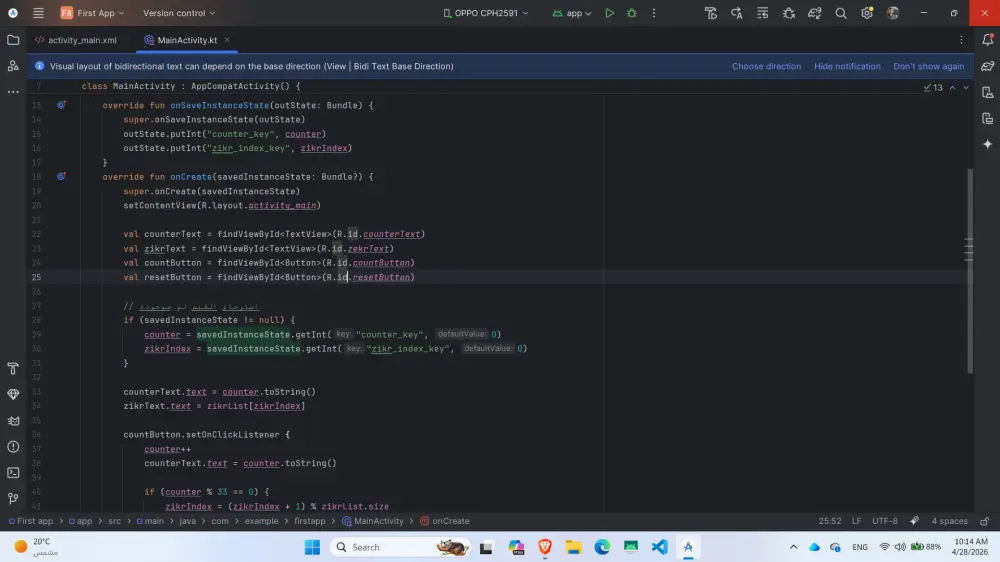This screenshot has width=1000, height=562.
Task: Open the Problems tool window icon
Action: (13, 447)
